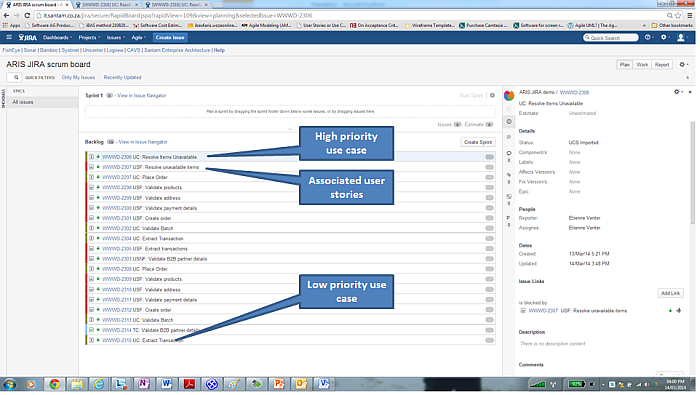The width and height of the screenshot is (700, 395).
Task: Switch to the Report view tab
Action: [662, 65]
